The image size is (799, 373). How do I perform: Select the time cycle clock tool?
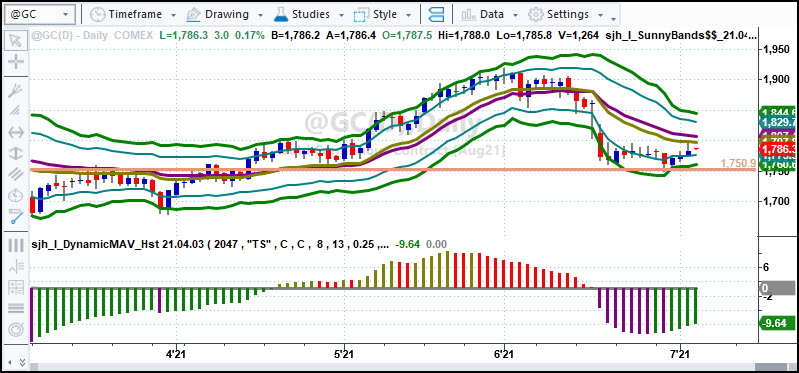(16, 196)
